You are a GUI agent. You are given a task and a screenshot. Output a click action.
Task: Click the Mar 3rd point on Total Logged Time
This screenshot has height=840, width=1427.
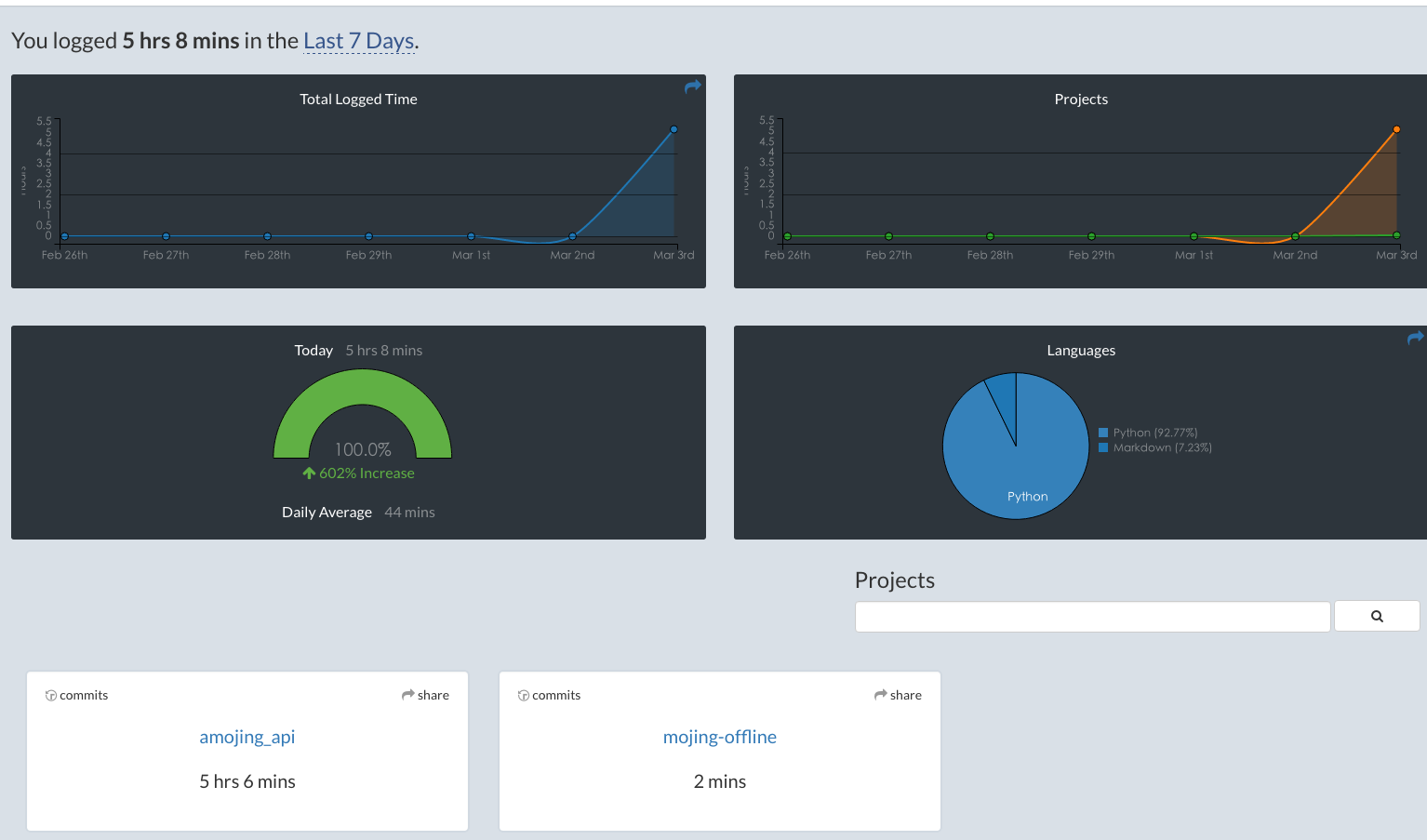(x=673, y=129)
